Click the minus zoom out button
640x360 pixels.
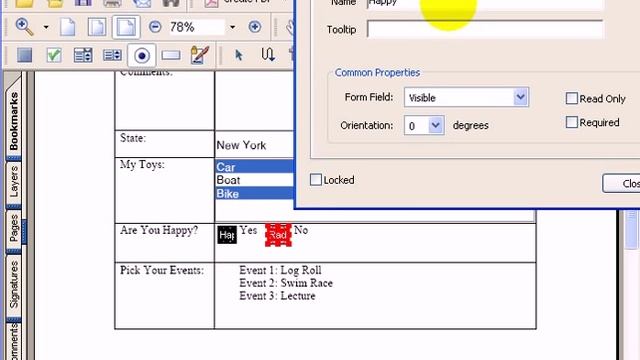click(x=155, y=27)
